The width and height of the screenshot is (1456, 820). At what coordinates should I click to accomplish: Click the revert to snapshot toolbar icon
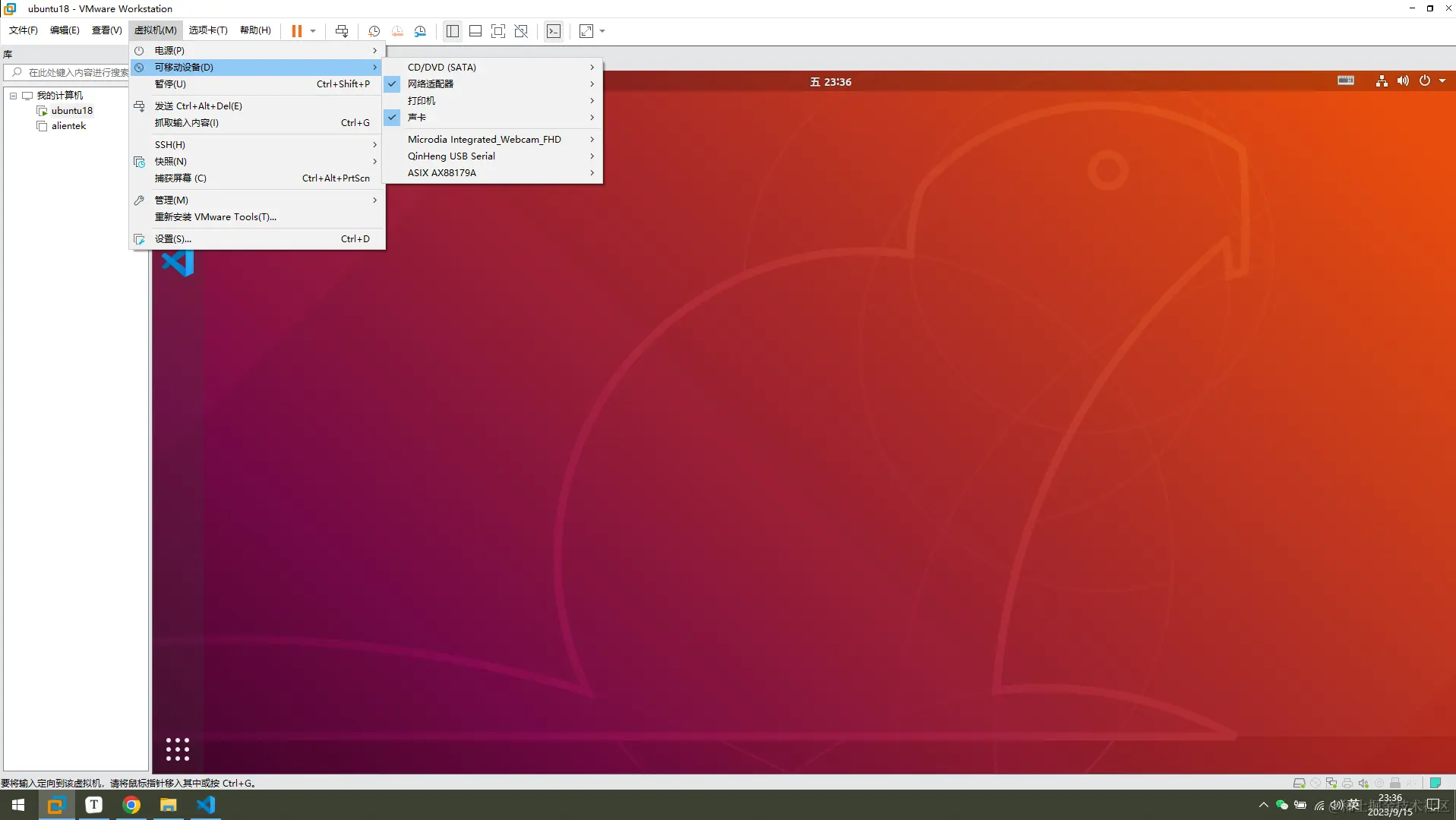pyautogui.click(x=397, y=31)
